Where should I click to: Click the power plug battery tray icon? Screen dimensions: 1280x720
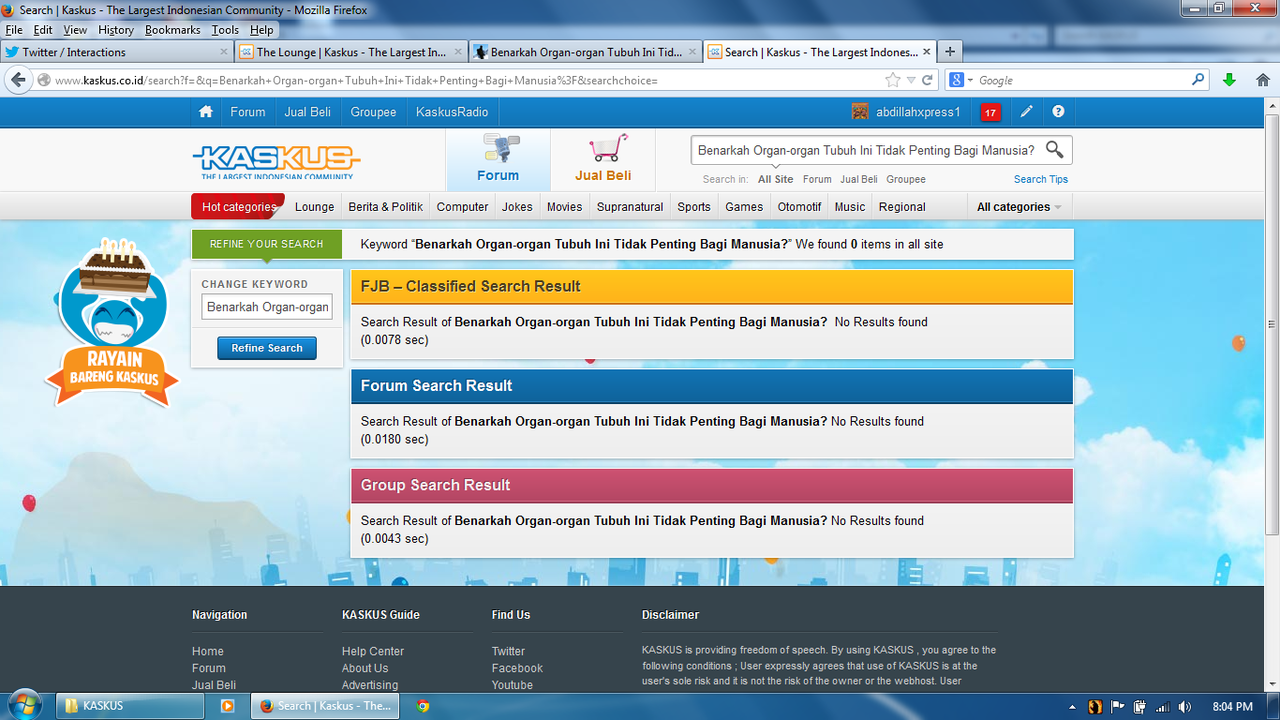point(1140,707)
